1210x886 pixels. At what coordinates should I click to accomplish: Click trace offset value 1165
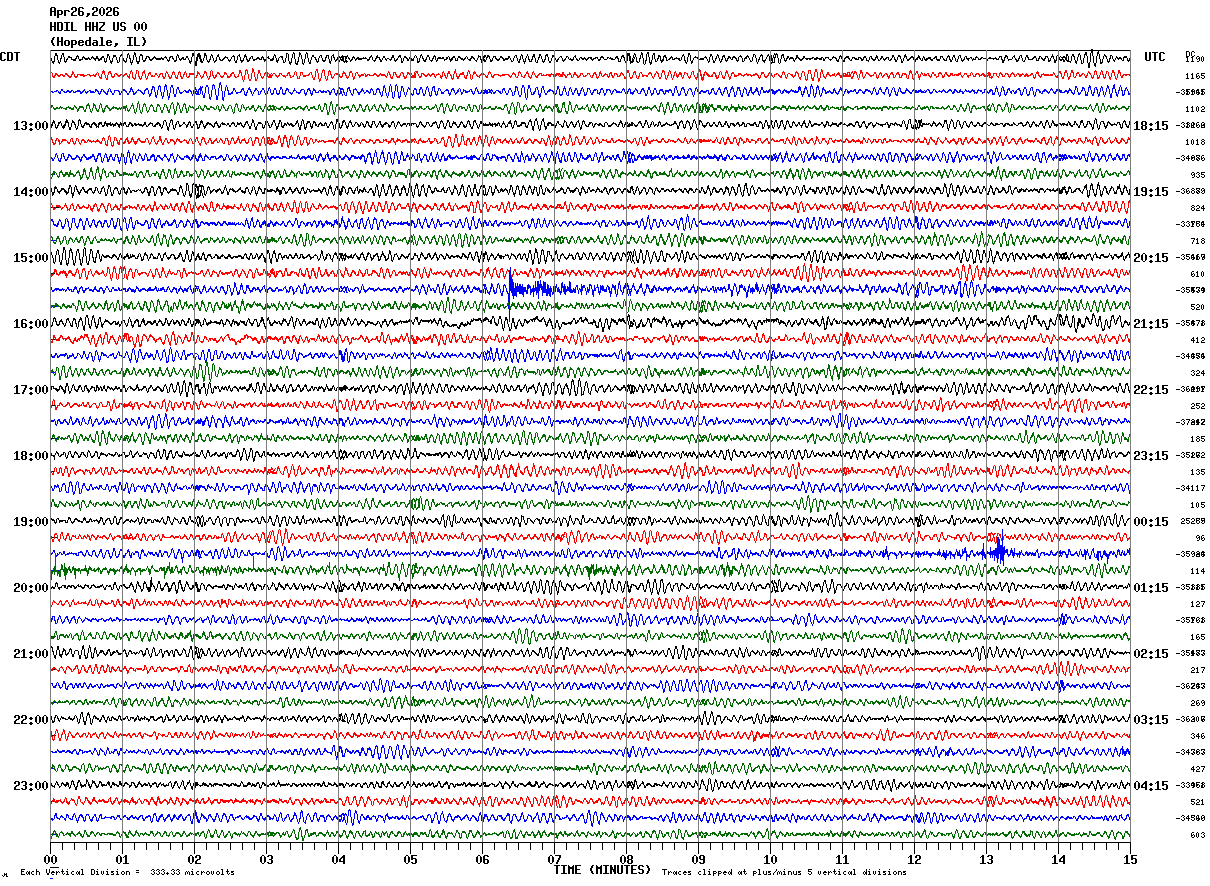tap(1195, 76)
